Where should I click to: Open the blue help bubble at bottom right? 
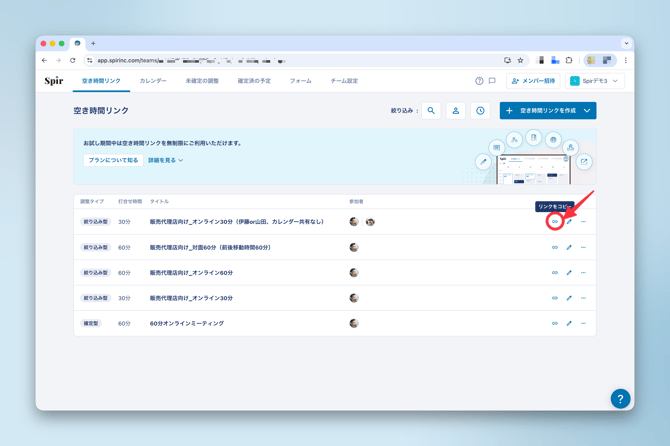[620, 398]
